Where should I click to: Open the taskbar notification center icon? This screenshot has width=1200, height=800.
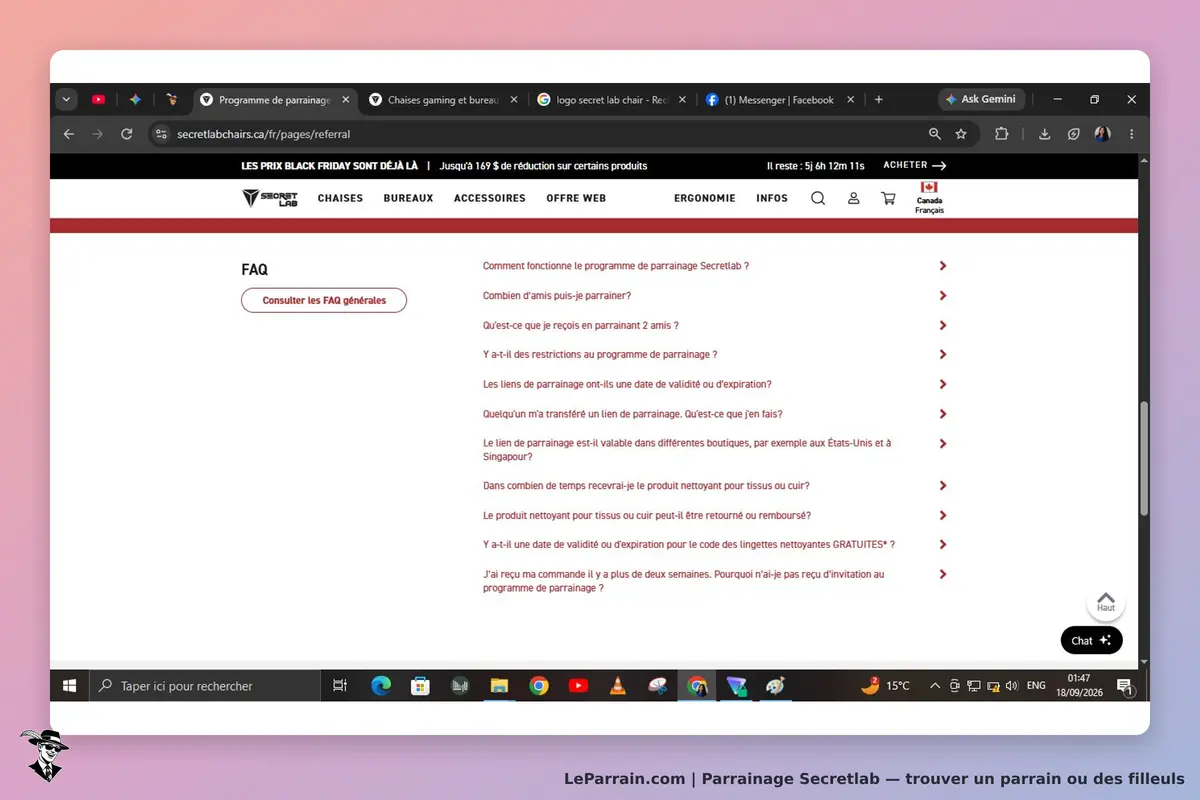(x=1124, y=686)
